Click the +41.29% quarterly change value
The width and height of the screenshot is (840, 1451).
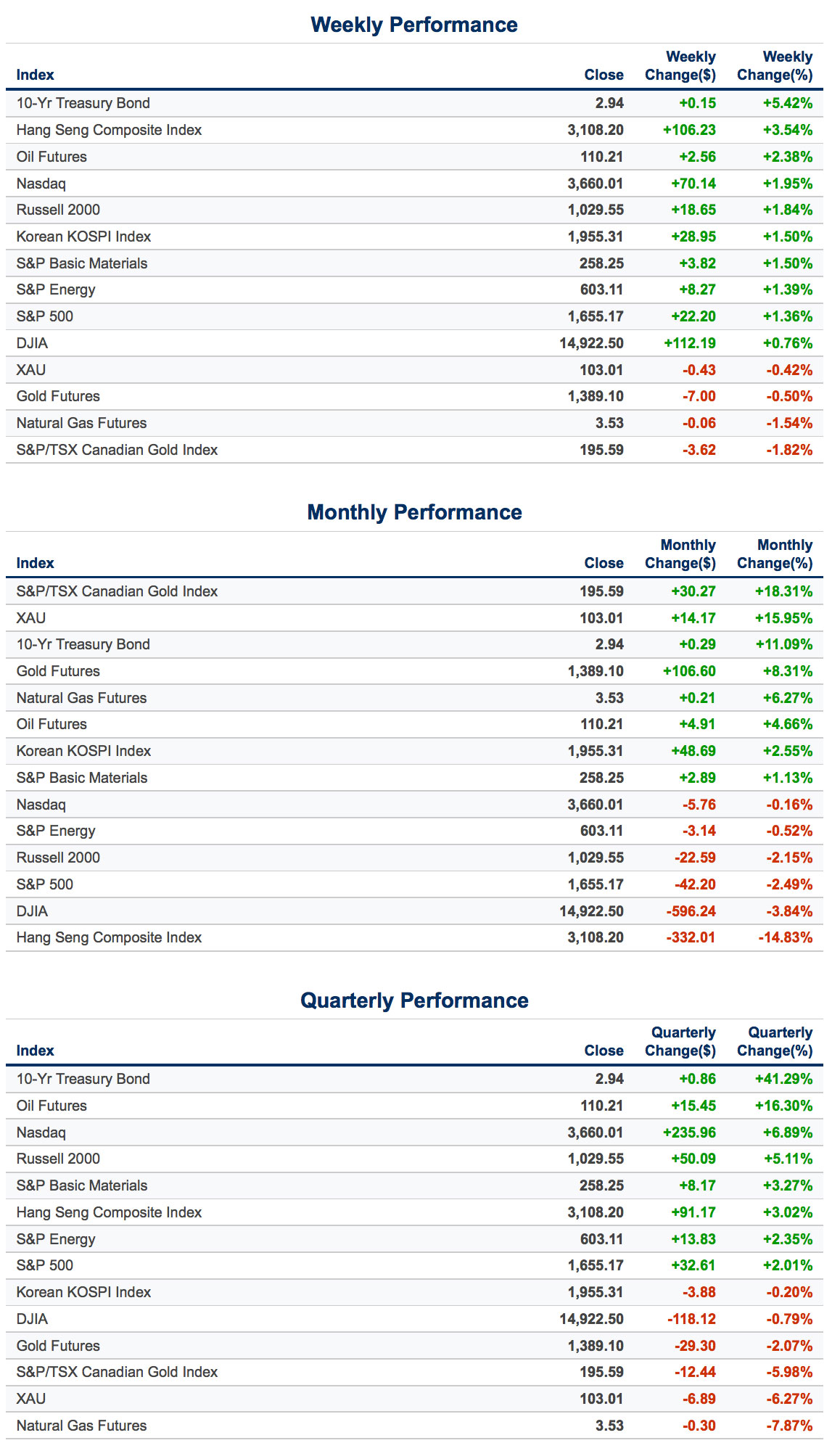coord(783,1079)
